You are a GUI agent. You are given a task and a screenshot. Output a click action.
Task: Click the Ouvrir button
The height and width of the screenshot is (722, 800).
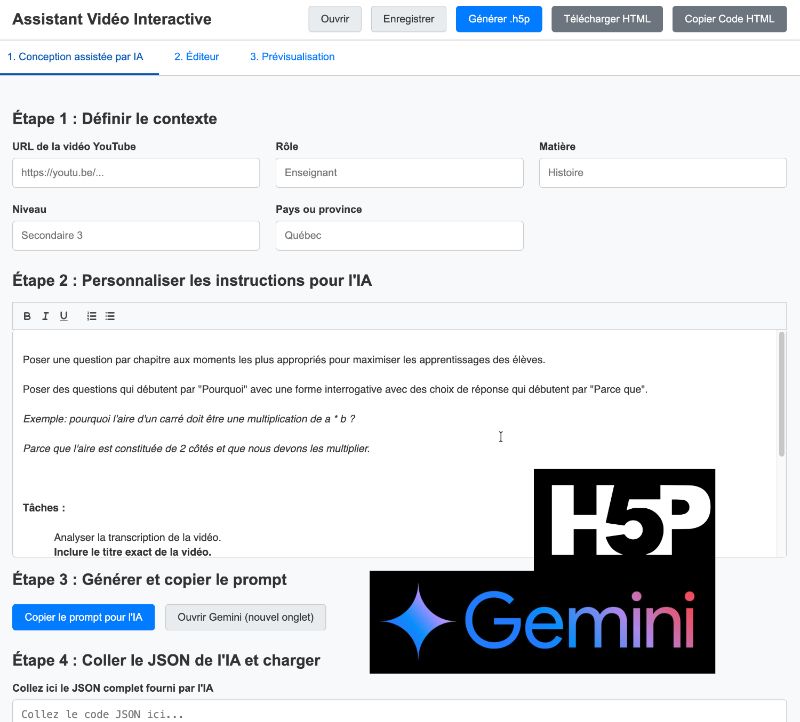334,18
